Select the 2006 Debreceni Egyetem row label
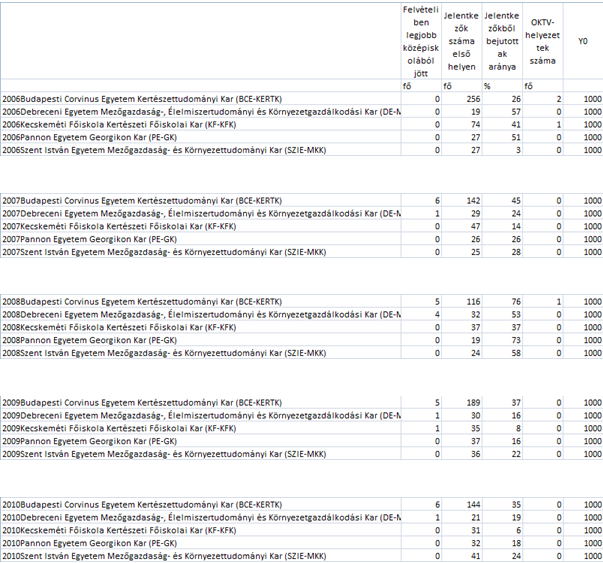 [x=200, y=112]
